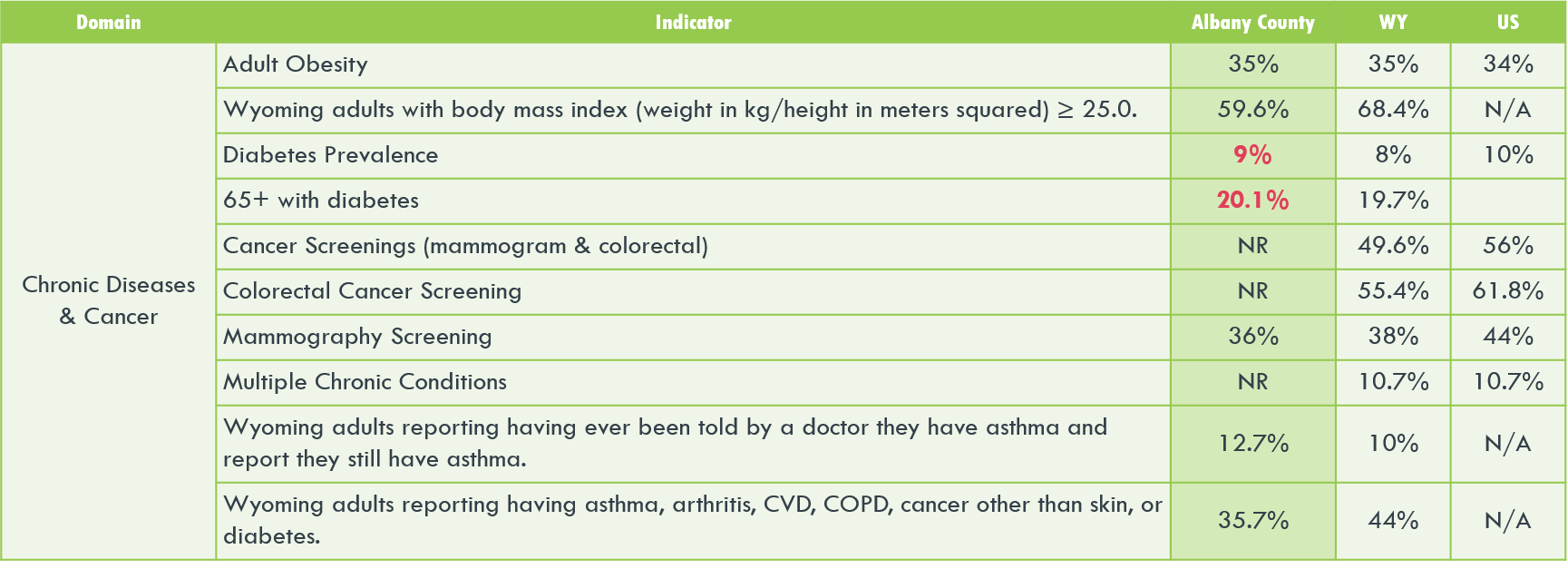Click the WY column header
Image resolution: width=1568 pixels, height=569 pixels.
pyautogui.click(x=1393, y=23)
